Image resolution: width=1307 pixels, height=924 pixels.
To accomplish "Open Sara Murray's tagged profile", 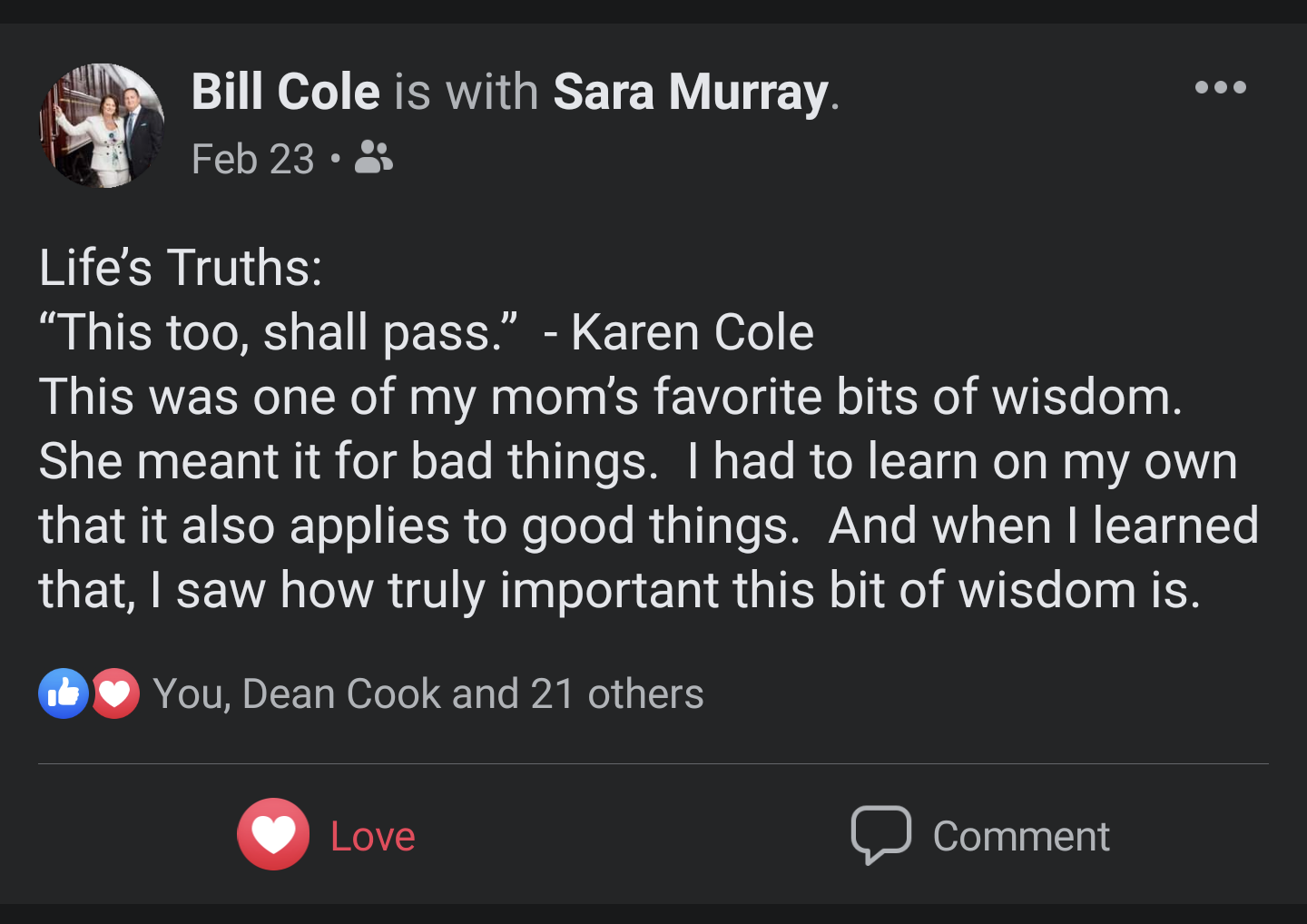I will coord(691,92).
